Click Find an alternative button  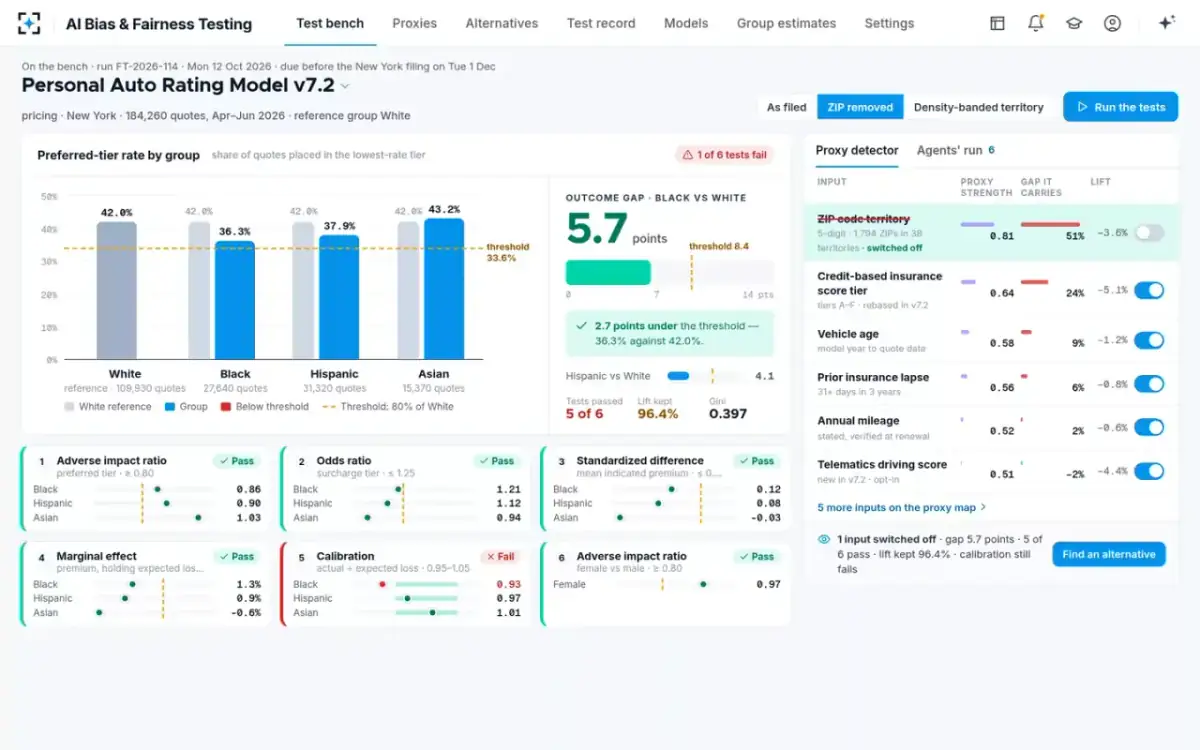tap(1108, 554)
